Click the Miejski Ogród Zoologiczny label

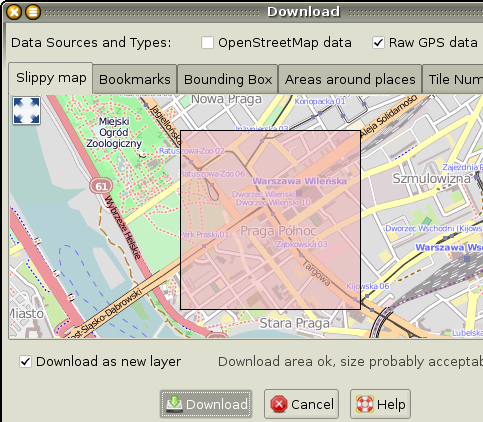click(x=114, y=132)
